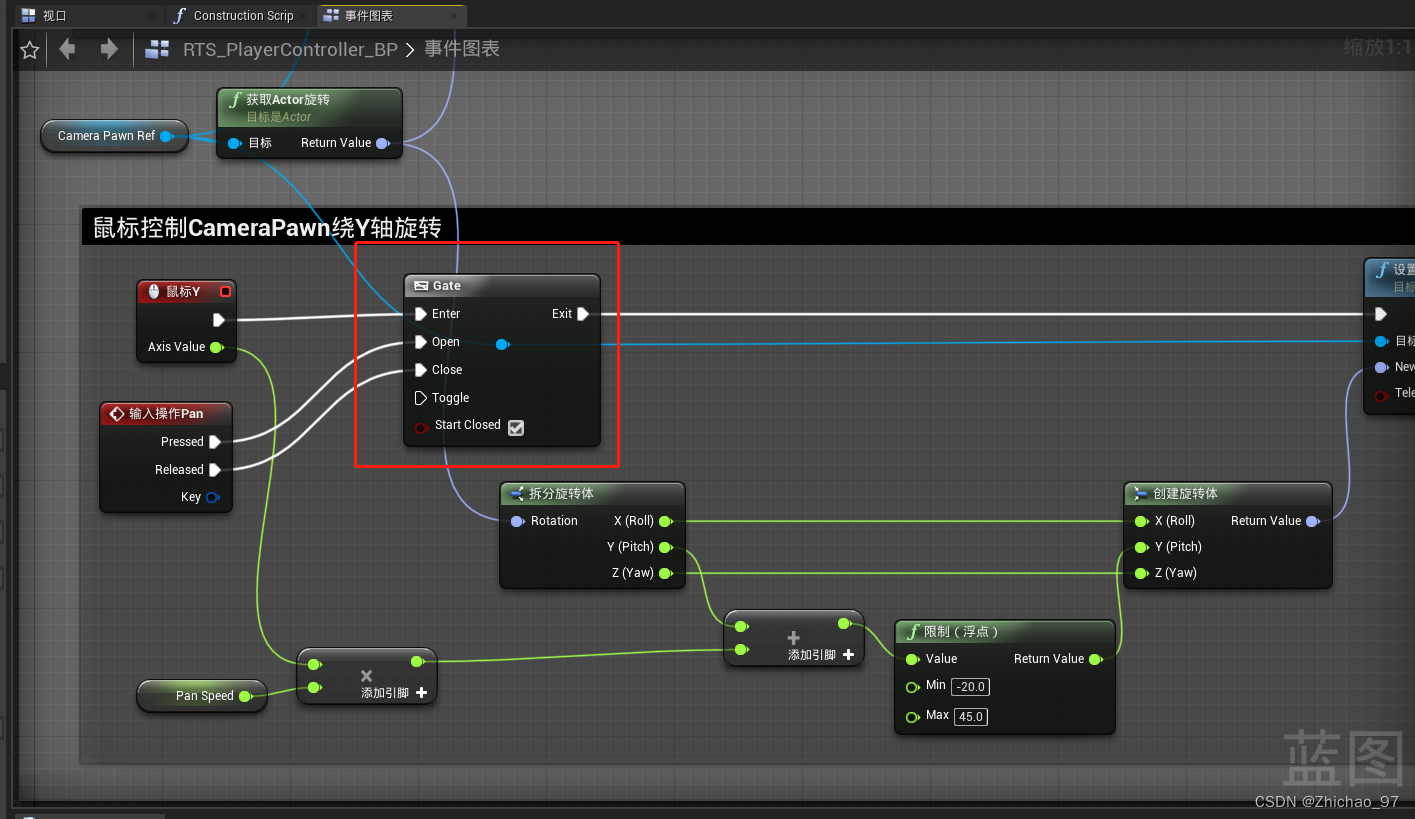Click the favorites star icon in the toolbar

[x=29, y=48]
